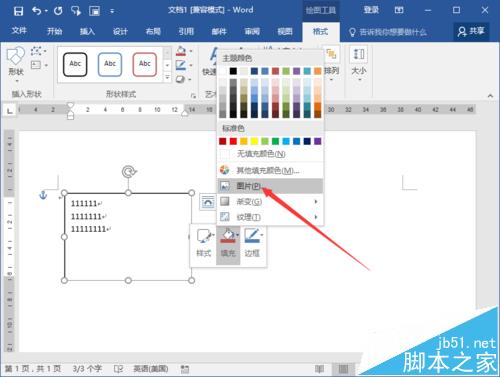Open the Shape Outline dropdown in ribbon
500x377 pixels.
191,65
